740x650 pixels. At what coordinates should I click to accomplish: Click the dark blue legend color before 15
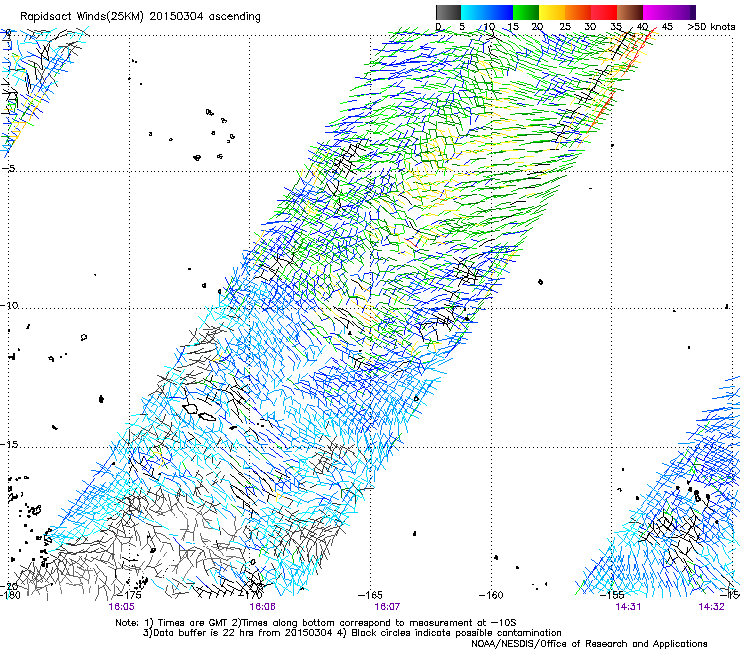(x=500, y=12)
